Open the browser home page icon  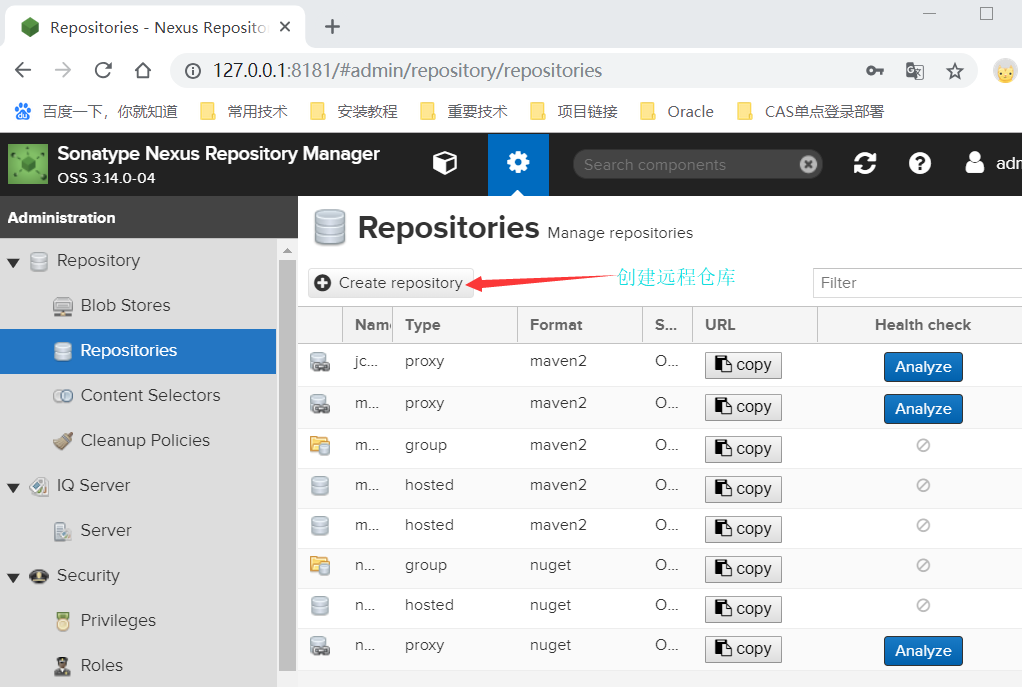pyautogui.click(x=143, y=70)
